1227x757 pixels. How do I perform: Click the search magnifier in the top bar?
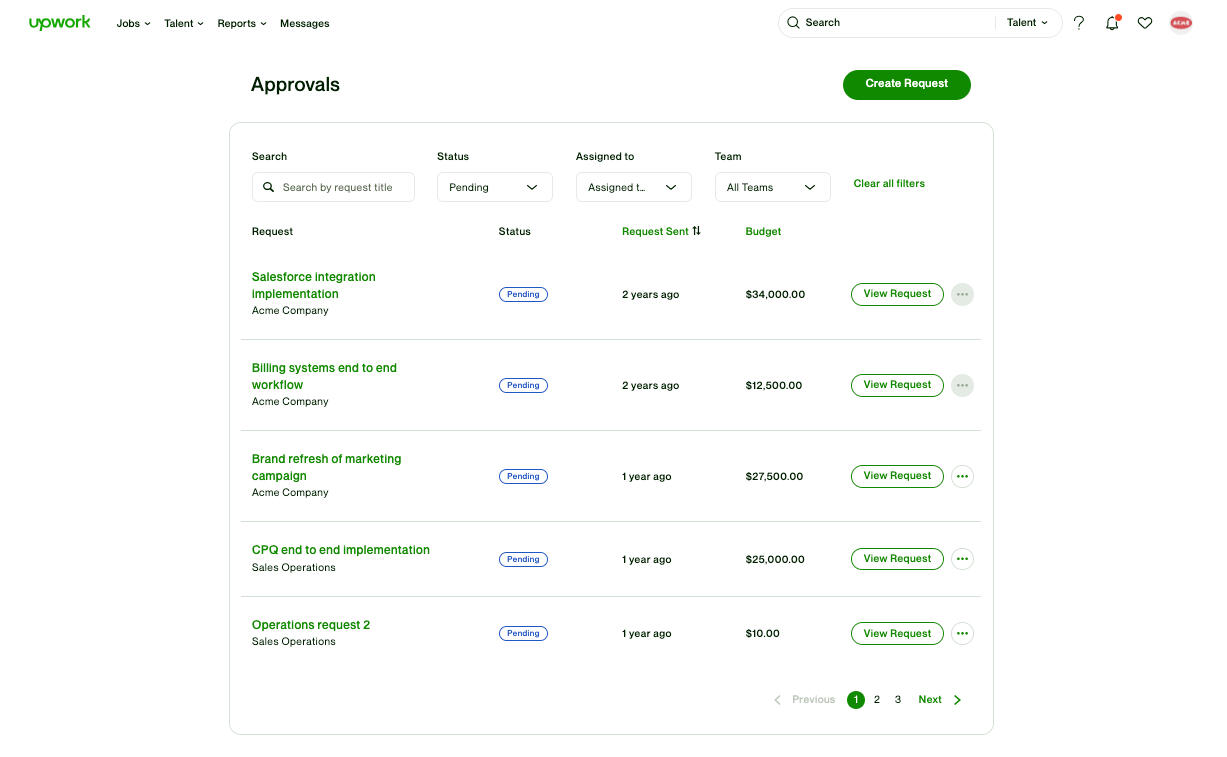[x=793, y=22]
